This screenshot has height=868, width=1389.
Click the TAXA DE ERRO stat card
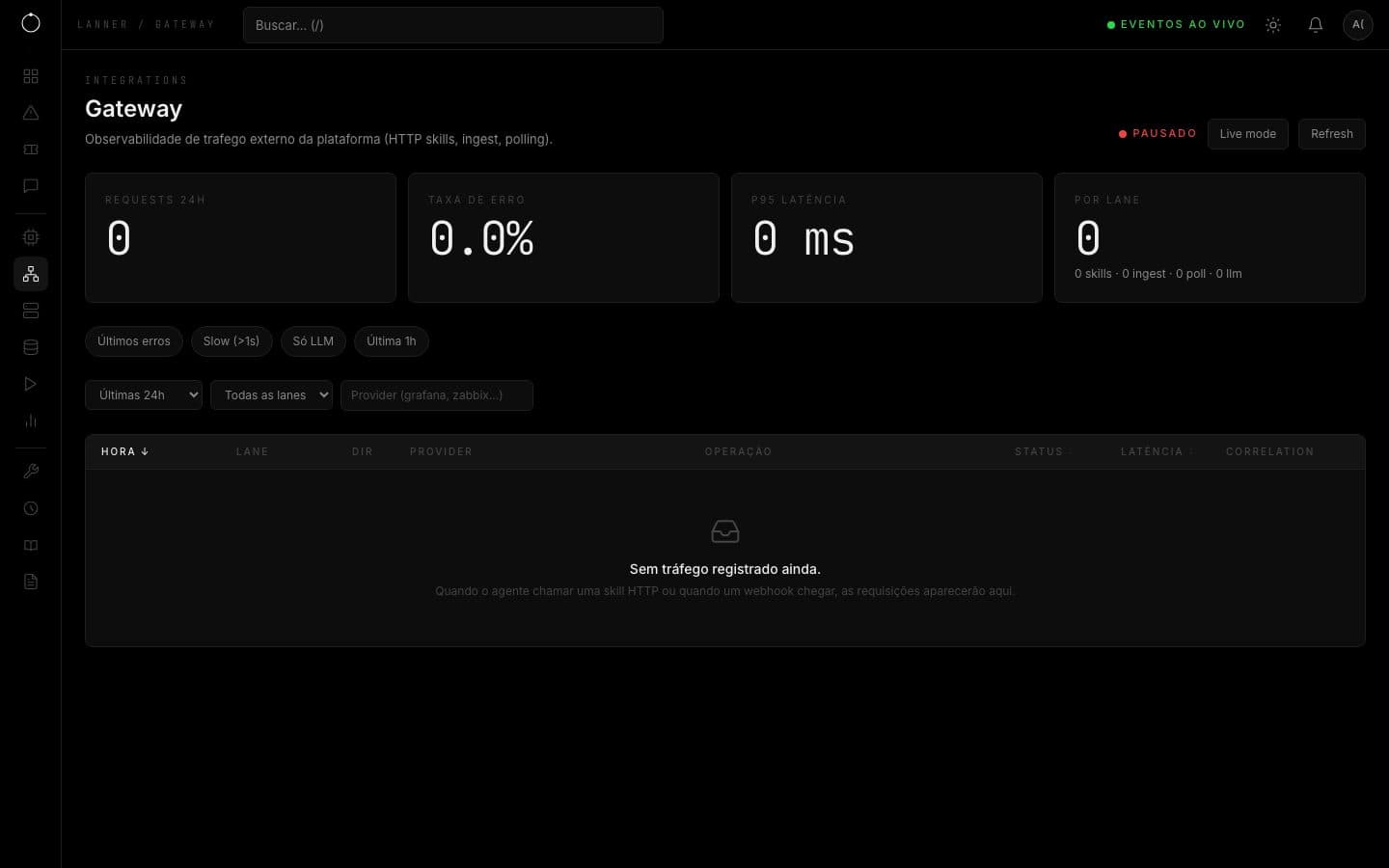click(x=563, y=238)
